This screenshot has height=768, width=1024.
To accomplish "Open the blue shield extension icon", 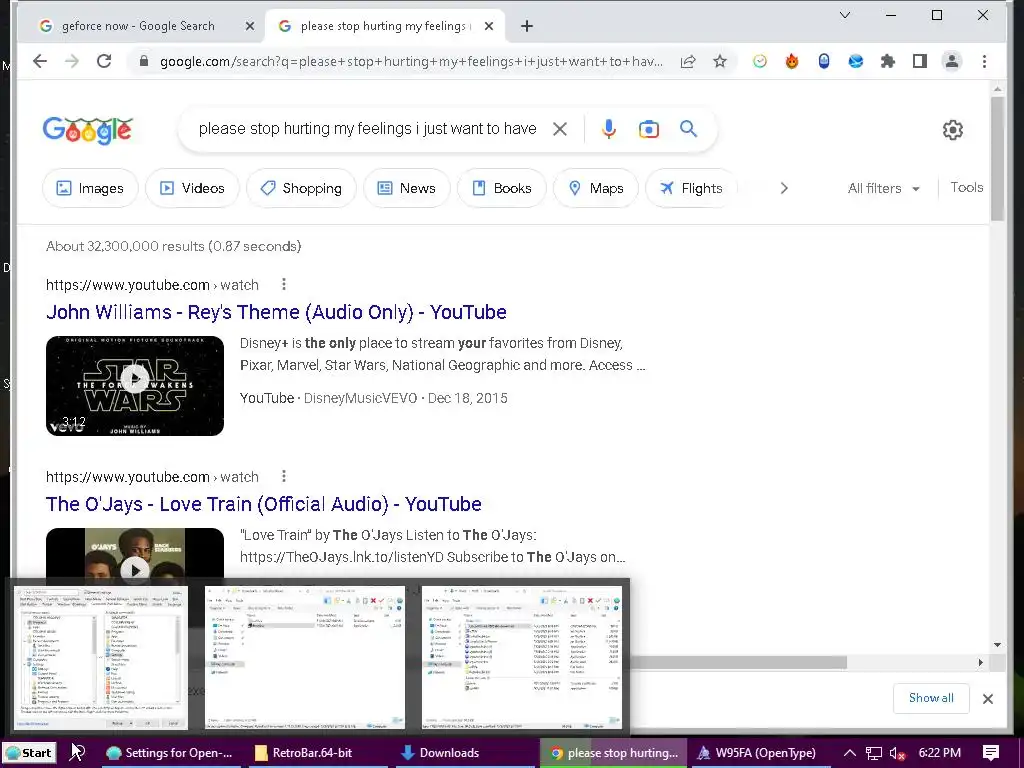I will click(x=824, y=61).
